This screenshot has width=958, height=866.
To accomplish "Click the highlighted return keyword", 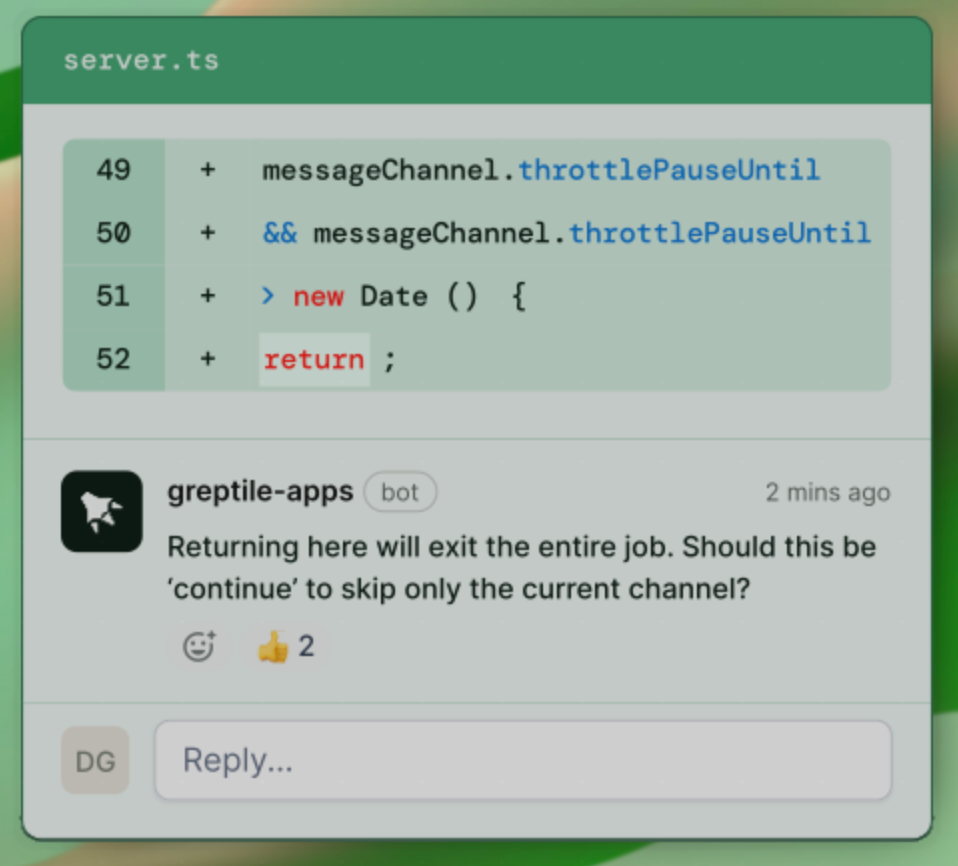I will 314,359.
